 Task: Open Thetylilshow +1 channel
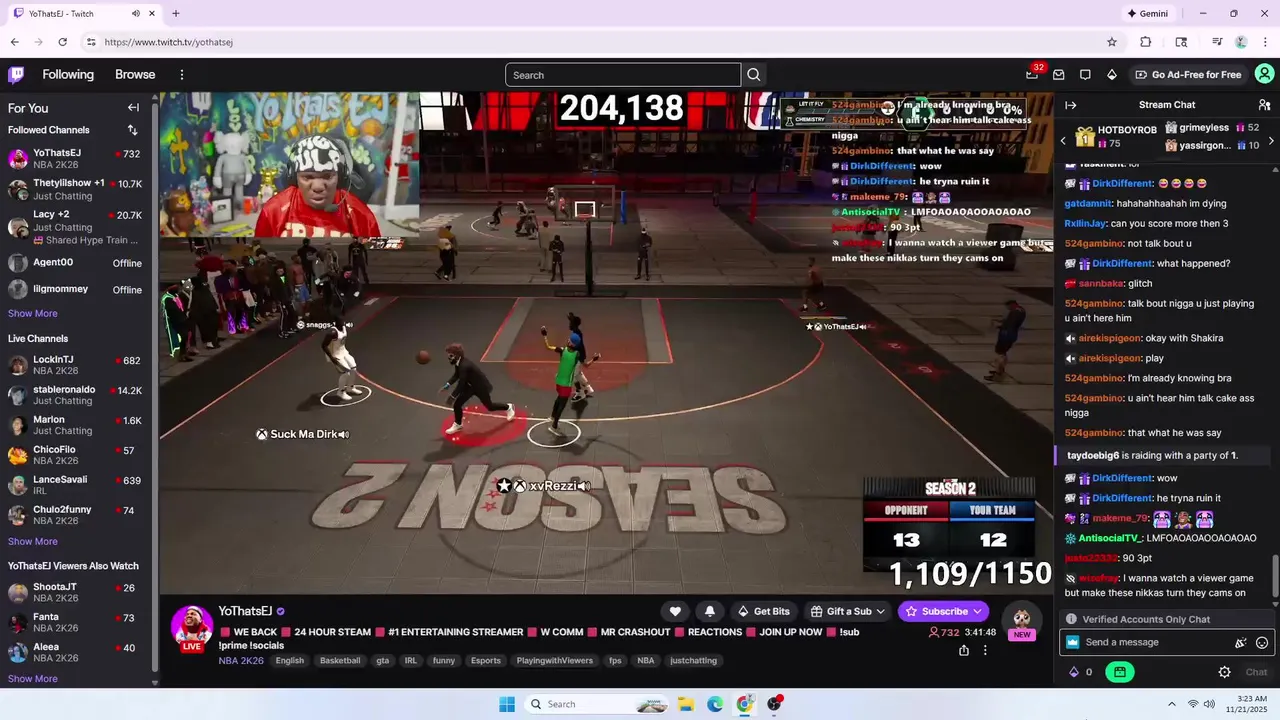[76, 190]
